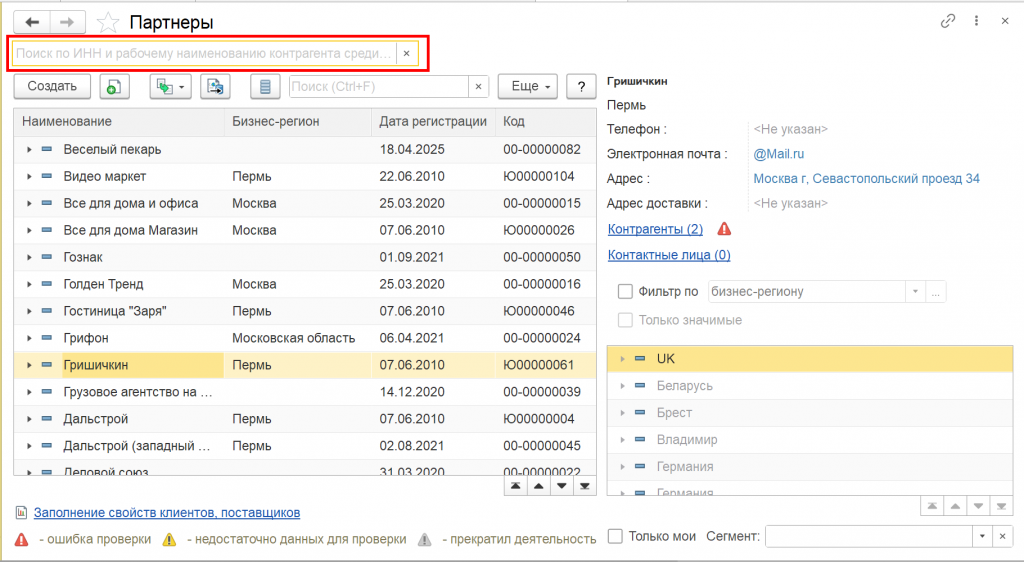Clear the Поиск (Ctrl+F) field
The height and width of the screenshot is (562, 1024).
(479, 86)
